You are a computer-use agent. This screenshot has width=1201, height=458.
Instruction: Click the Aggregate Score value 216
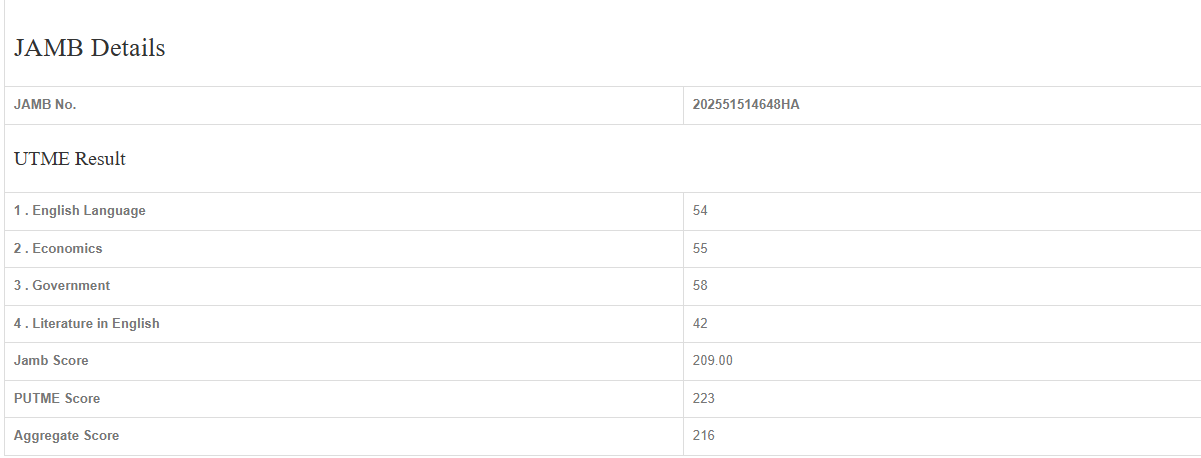click(703, 436)
